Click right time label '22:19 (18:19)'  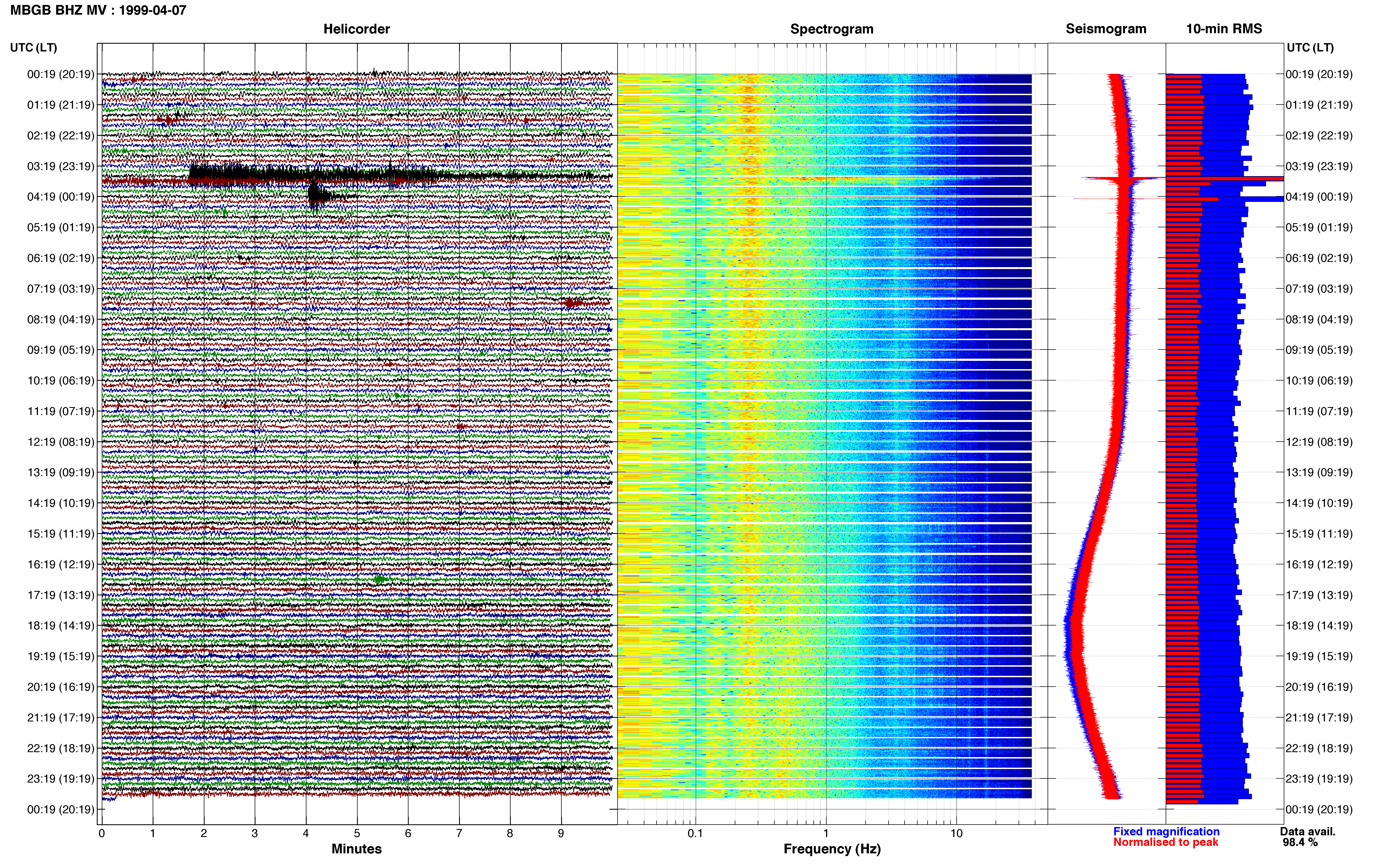pyautogui.click(x=1319, y=749)
